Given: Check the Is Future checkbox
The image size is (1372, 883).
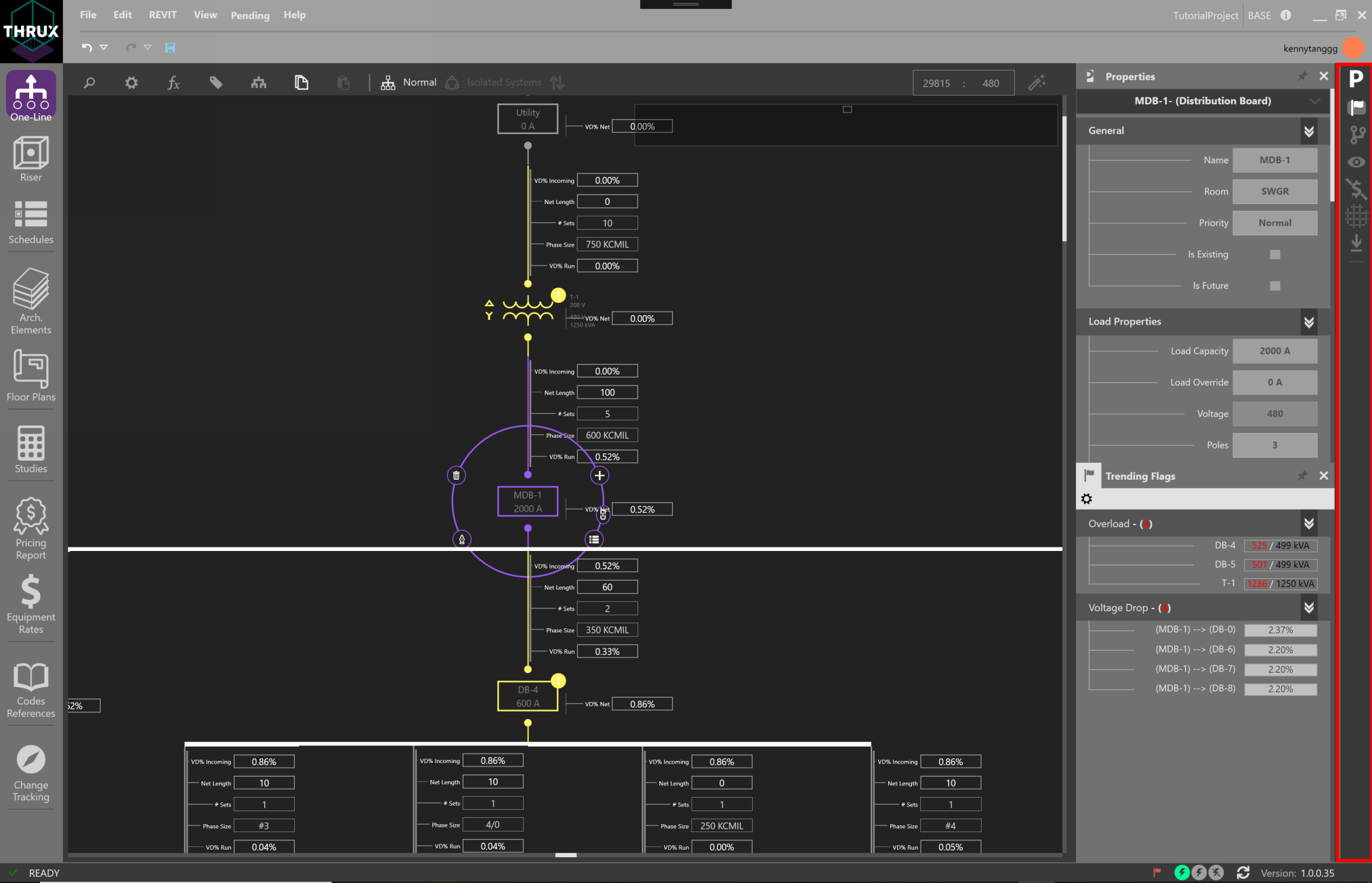Looking at the screenshot, I should point(1274,285).
